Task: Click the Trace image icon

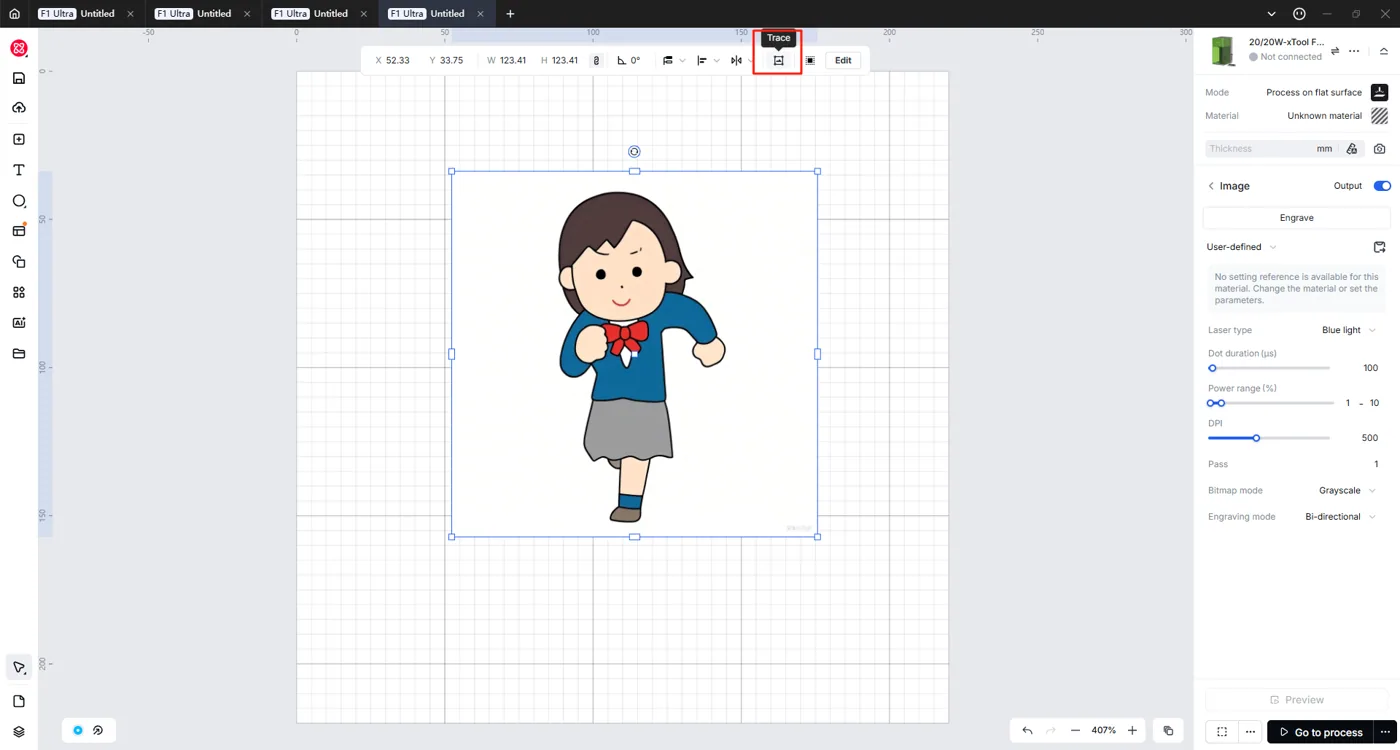Action: [778, 61]
